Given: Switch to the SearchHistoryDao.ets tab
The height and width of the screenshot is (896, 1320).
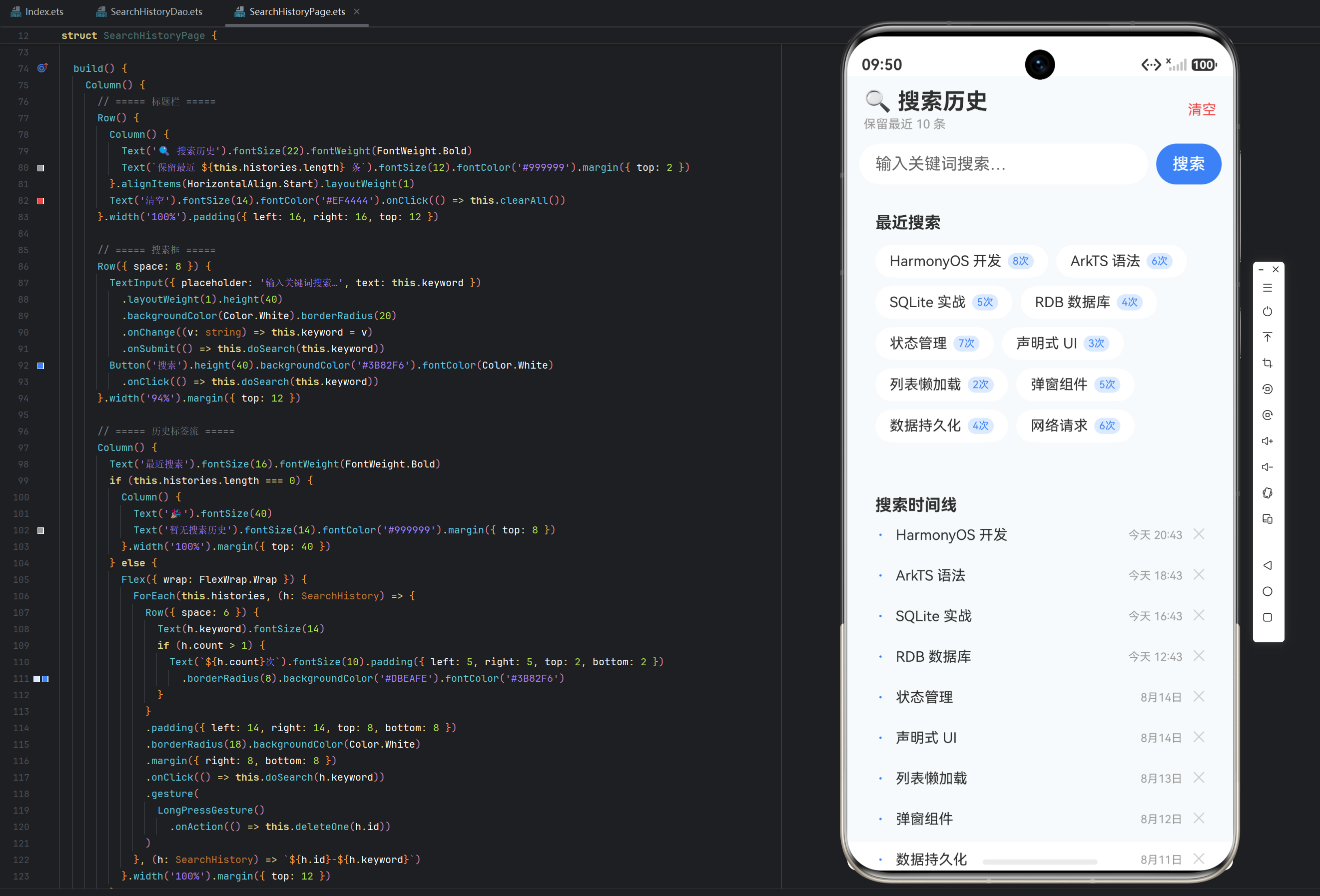Looking at the screenshot, I should (149, 11).
